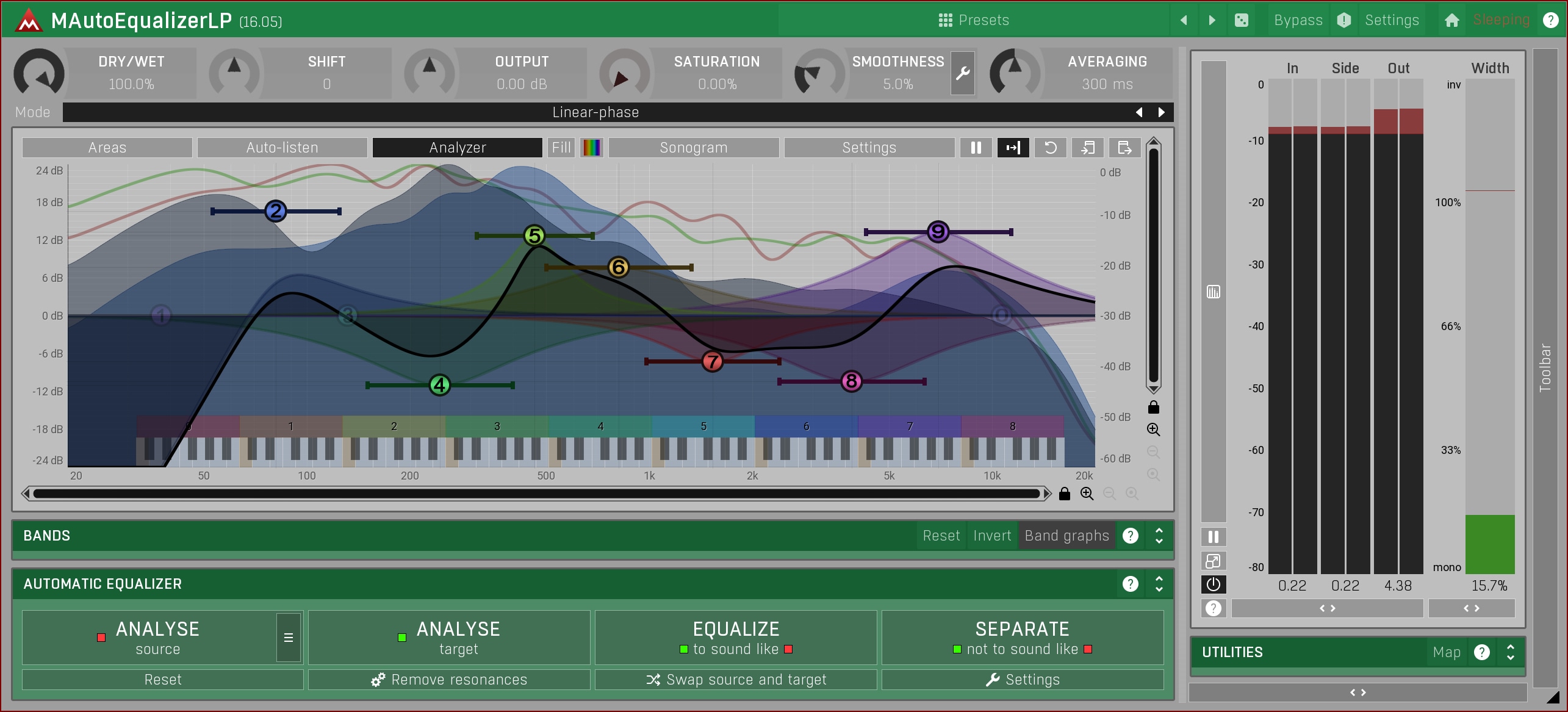Zoom in vertically with magnifier icon
Image resolution: width=1568 pixels, height=712 pixels.
1153,430
